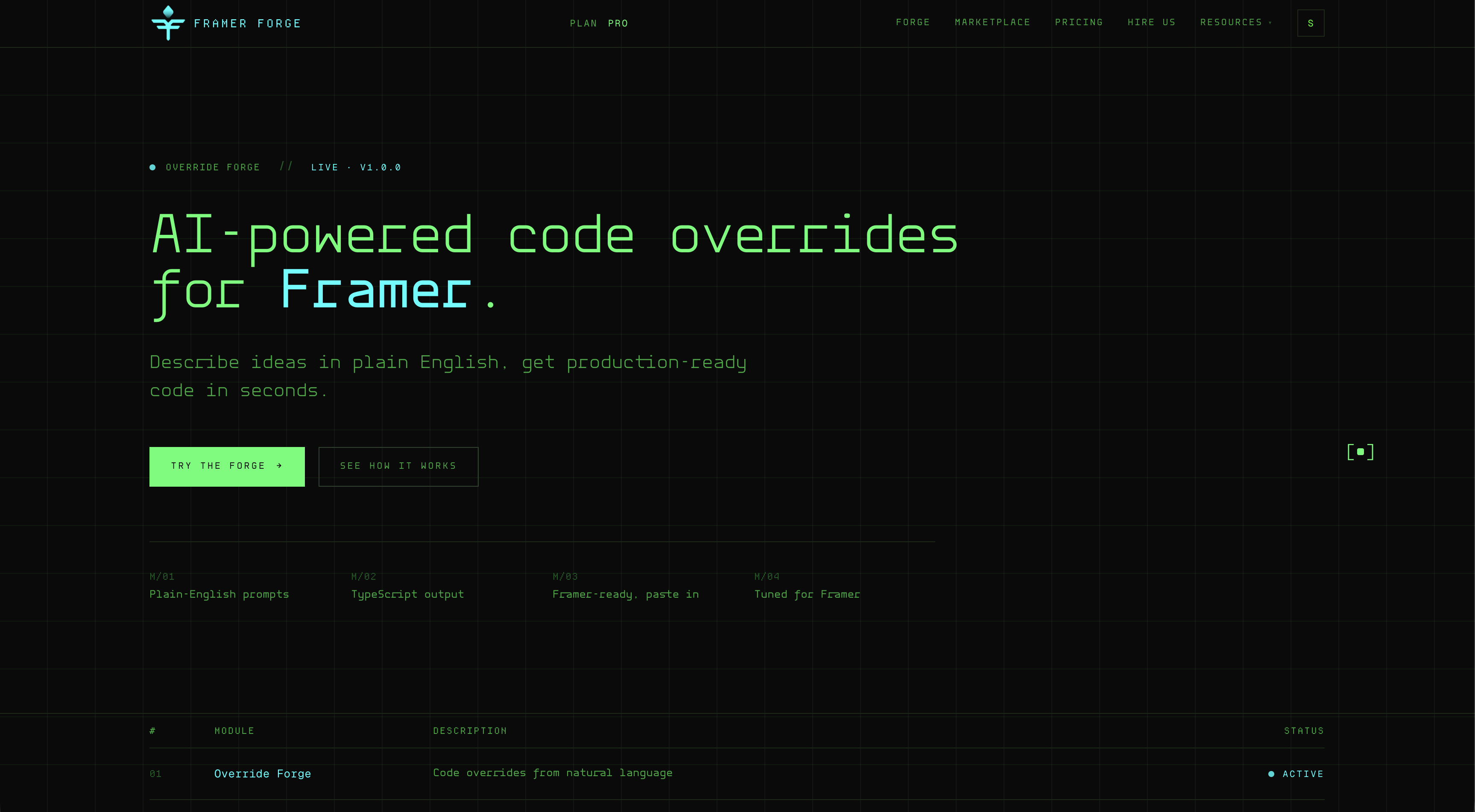1475x812 pixels.
Task: Click the STATUS column header
Action: tap(1304, 731)
